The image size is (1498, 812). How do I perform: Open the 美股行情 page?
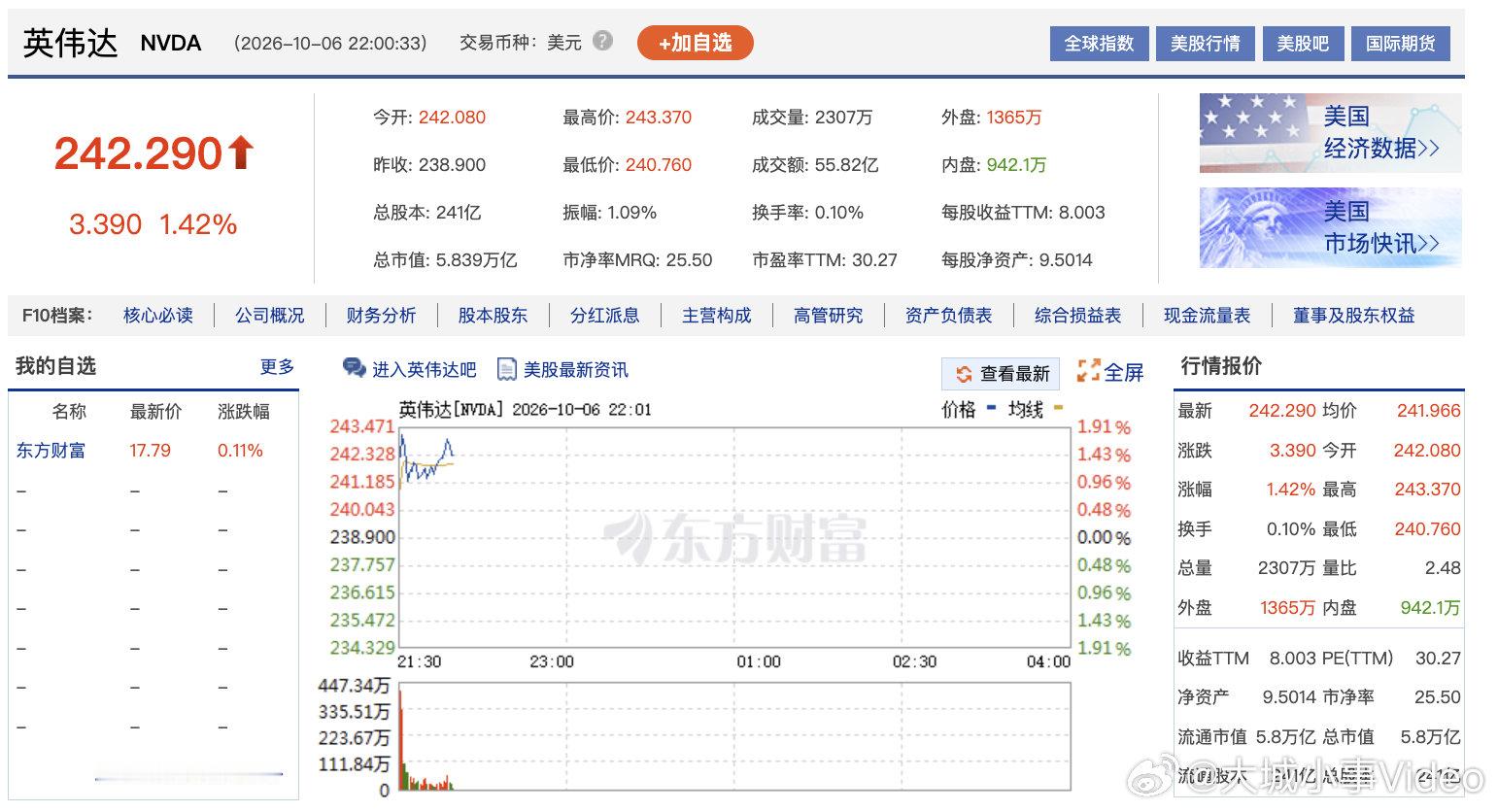pyautogui.click(x=1205, y=44)
